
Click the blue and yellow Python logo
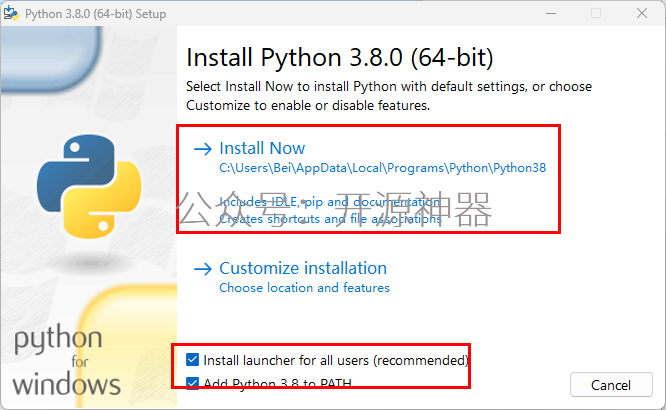click(x=89, y=186)
